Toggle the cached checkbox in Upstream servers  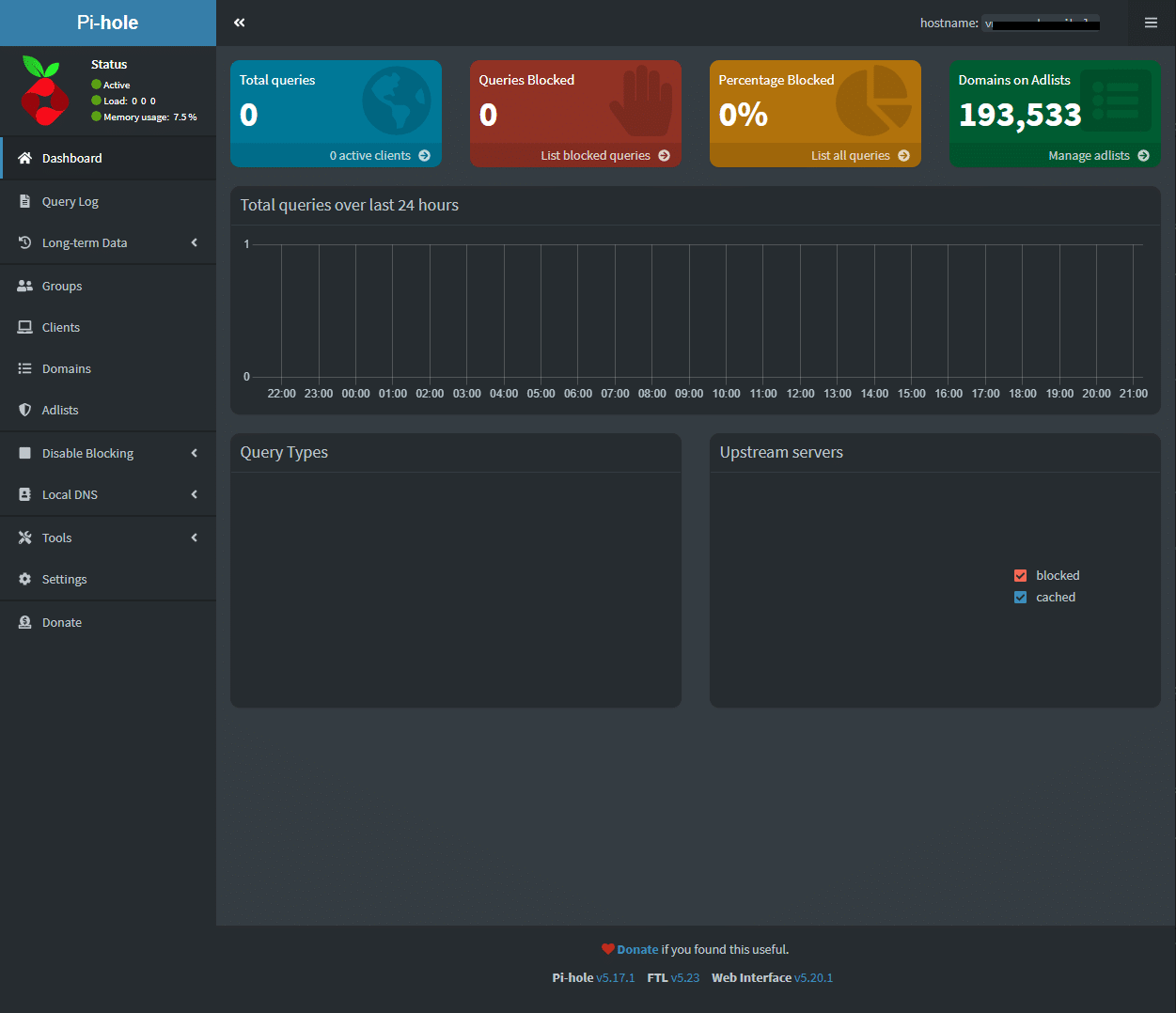(1021, 597)
